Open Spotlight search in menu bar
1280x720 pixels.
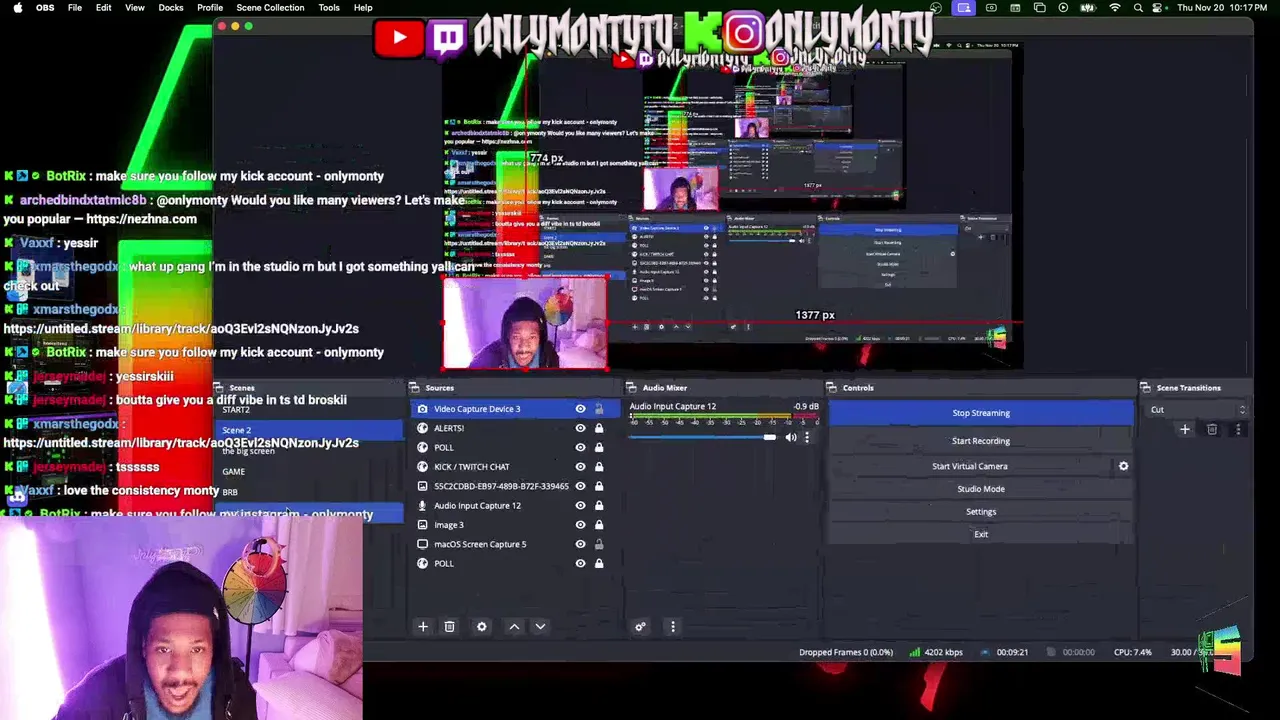coord(1139,8)
